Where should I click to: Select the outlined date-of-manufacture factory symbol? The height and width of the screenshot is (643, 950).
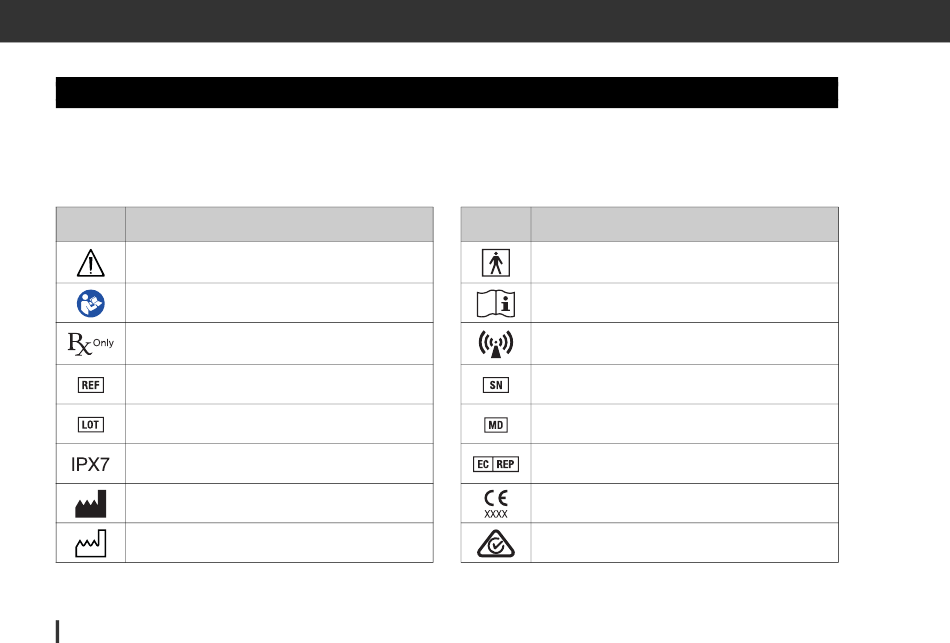point(91,544)
